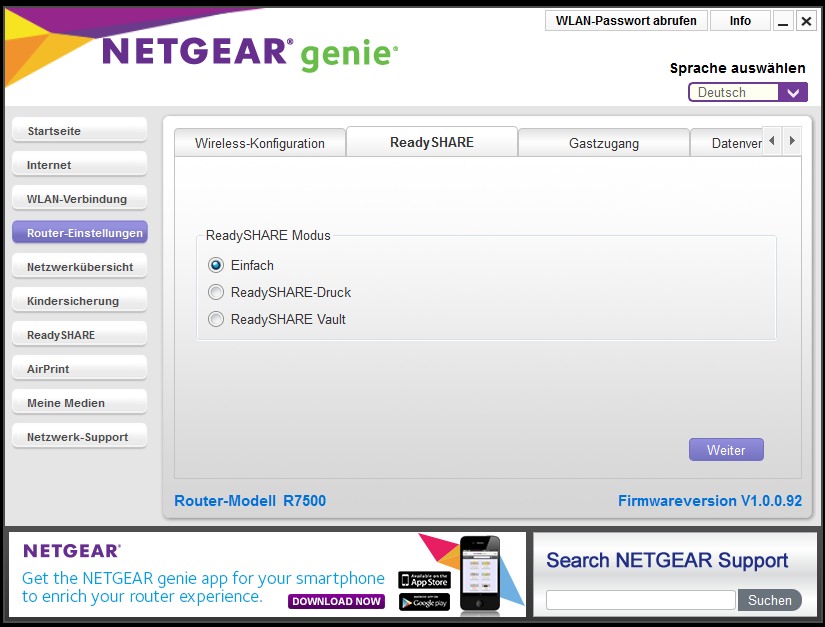
Task: Open the Info button
Action: [x=740, y=21]
